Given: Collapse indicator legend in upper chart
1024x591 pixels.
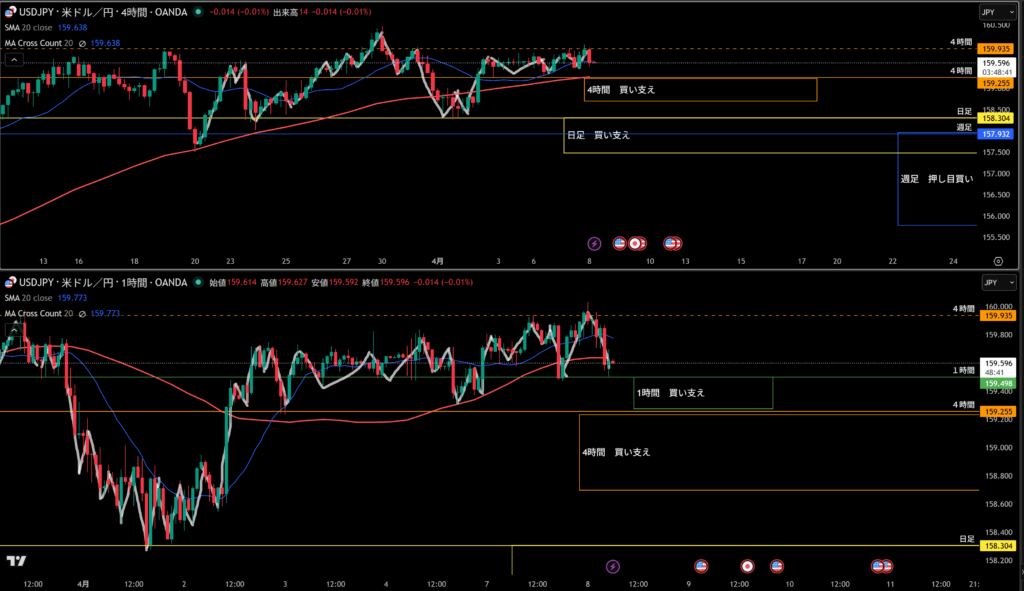Looking at the screenshot, I should coord(12,60).
